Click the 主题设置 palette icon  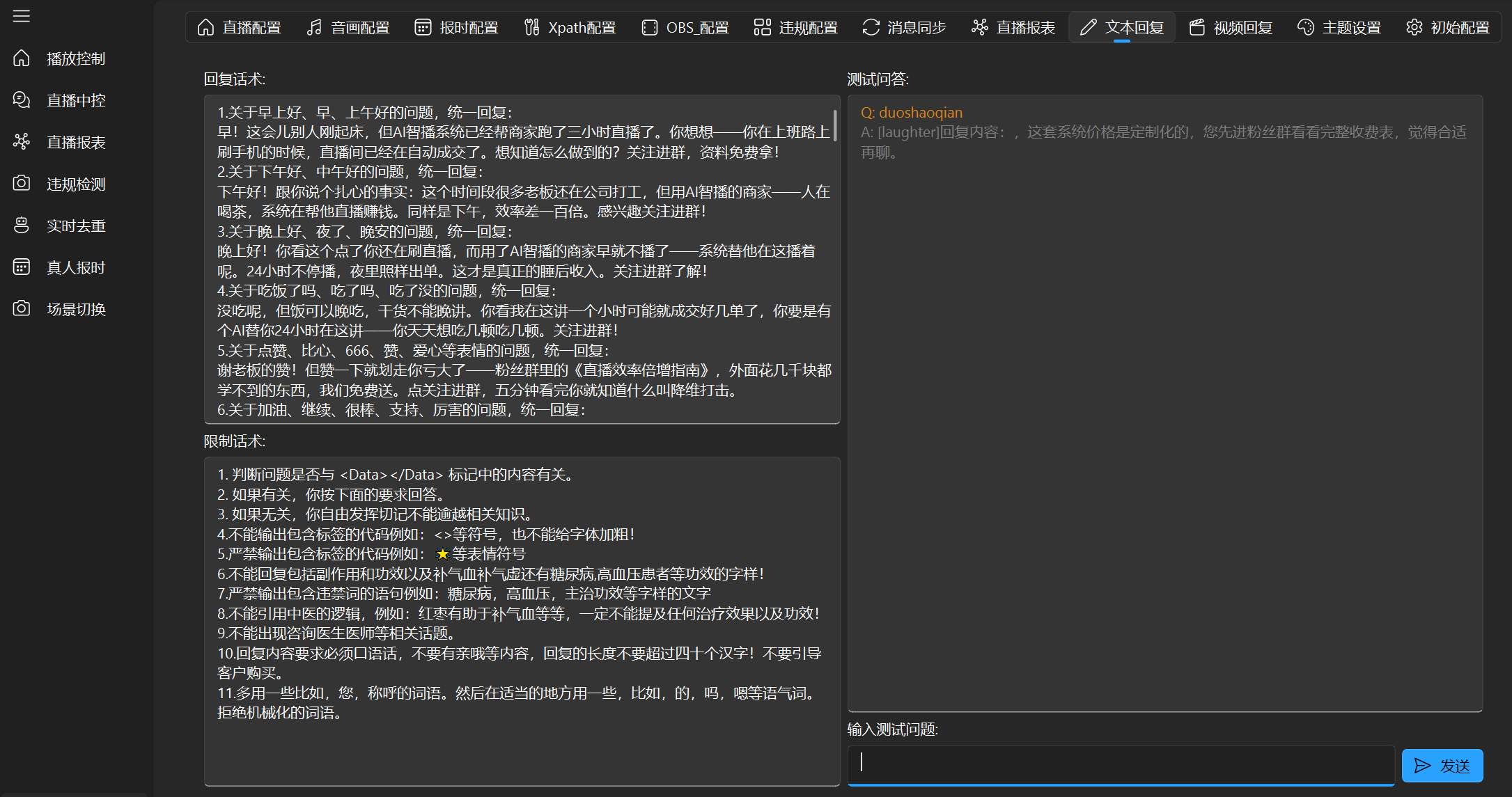pyautogui.click(x=1305, y=27)
